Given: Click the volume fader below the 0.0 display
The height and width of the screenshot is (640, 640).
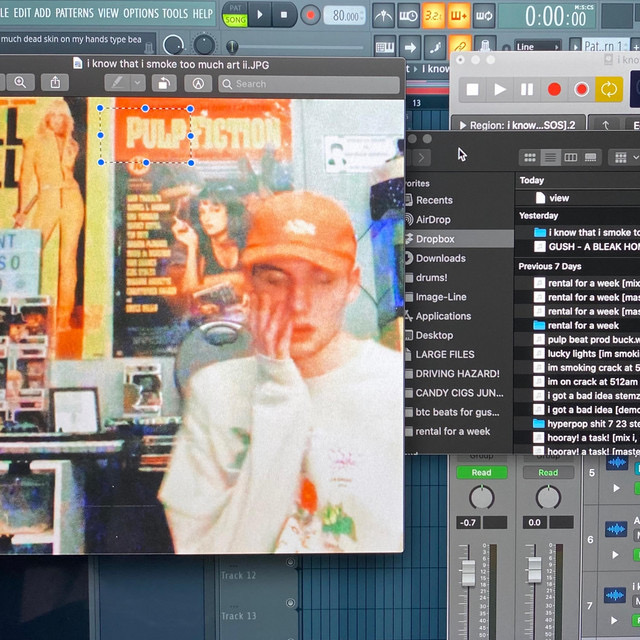Looking at the screenshot, I should 534,569.
